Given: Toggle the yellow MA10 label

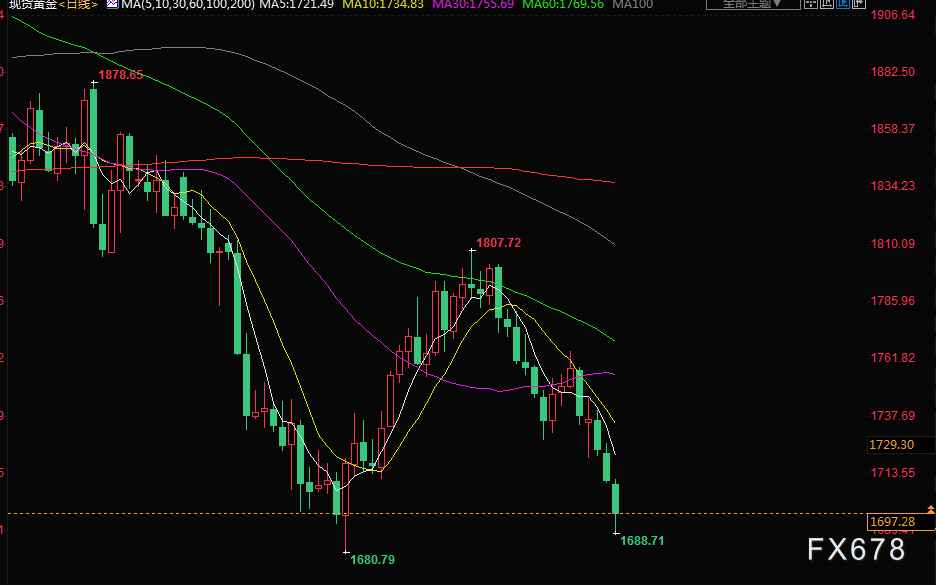Looking at the screenshot, I should point(382,5).
